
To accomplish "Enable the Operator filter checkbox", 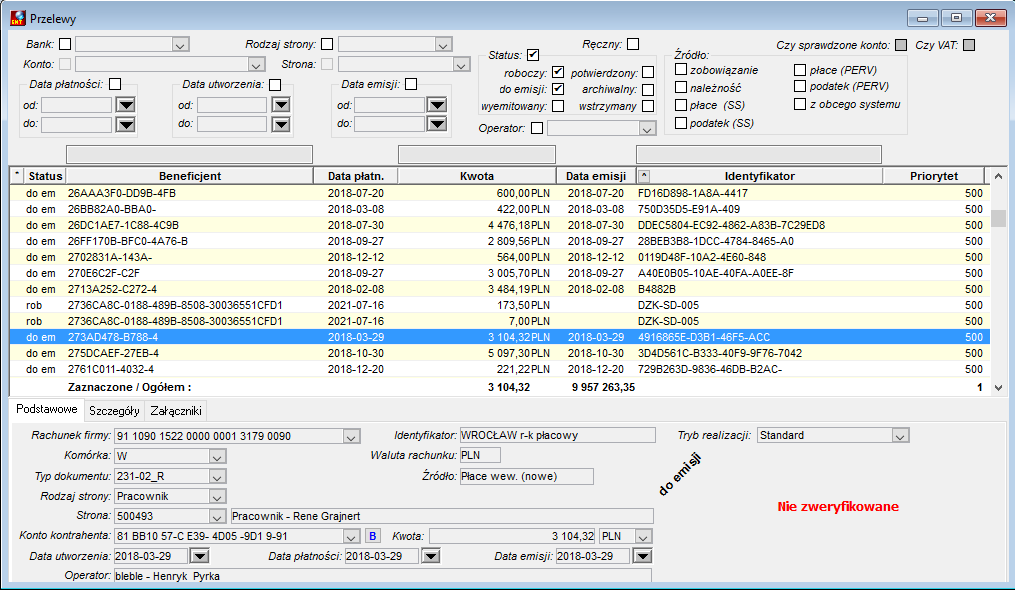I will tap(537, 128).
